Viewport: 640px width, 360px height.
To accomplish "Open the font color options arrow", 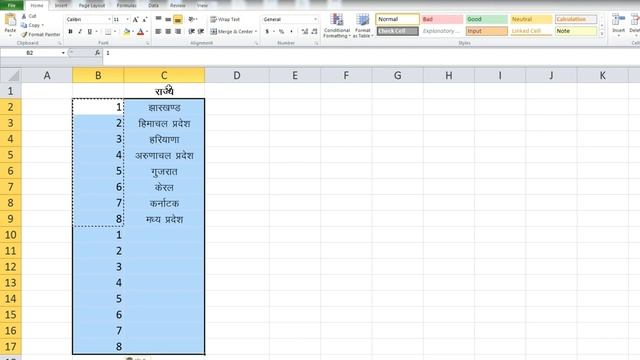I will (147, 31).
